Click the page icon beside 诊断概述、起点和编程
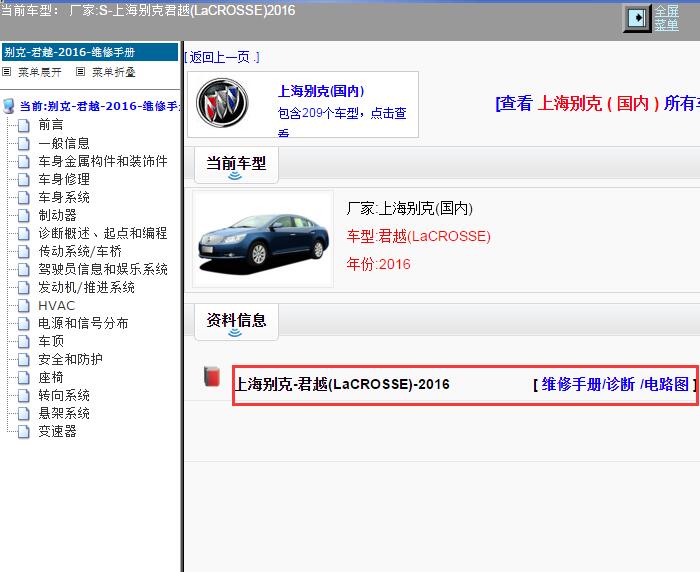The image size is (700, 572). coord(24,234)
